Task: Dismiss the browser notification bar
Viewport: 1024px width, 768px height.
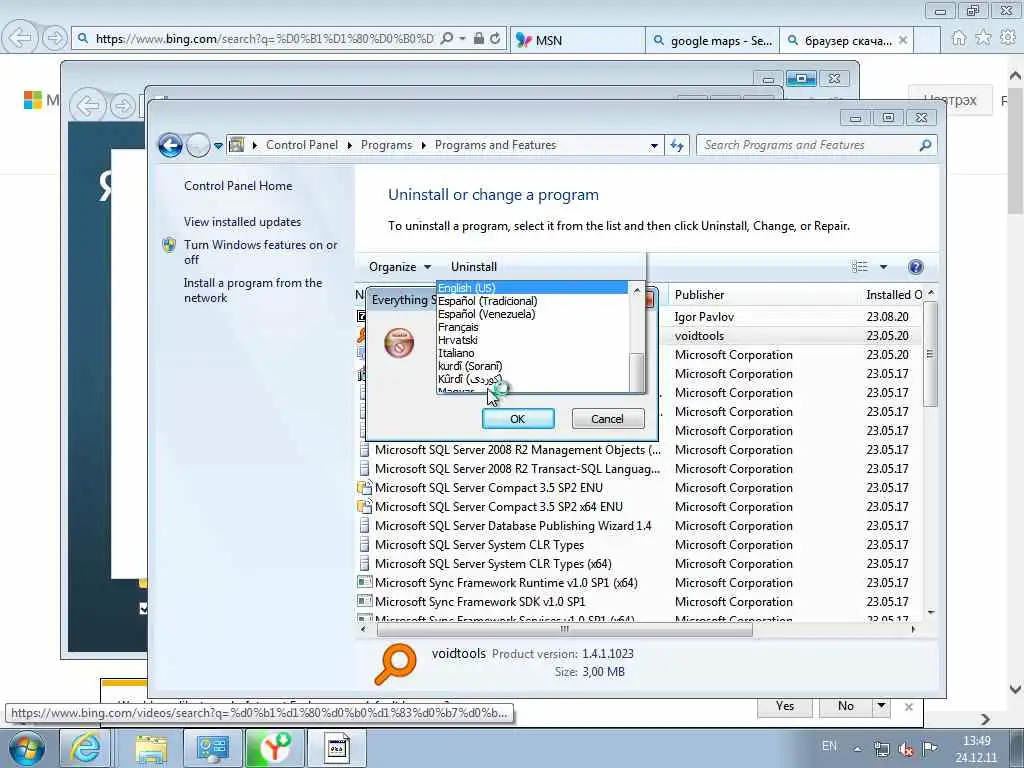Action: (908, 707)
